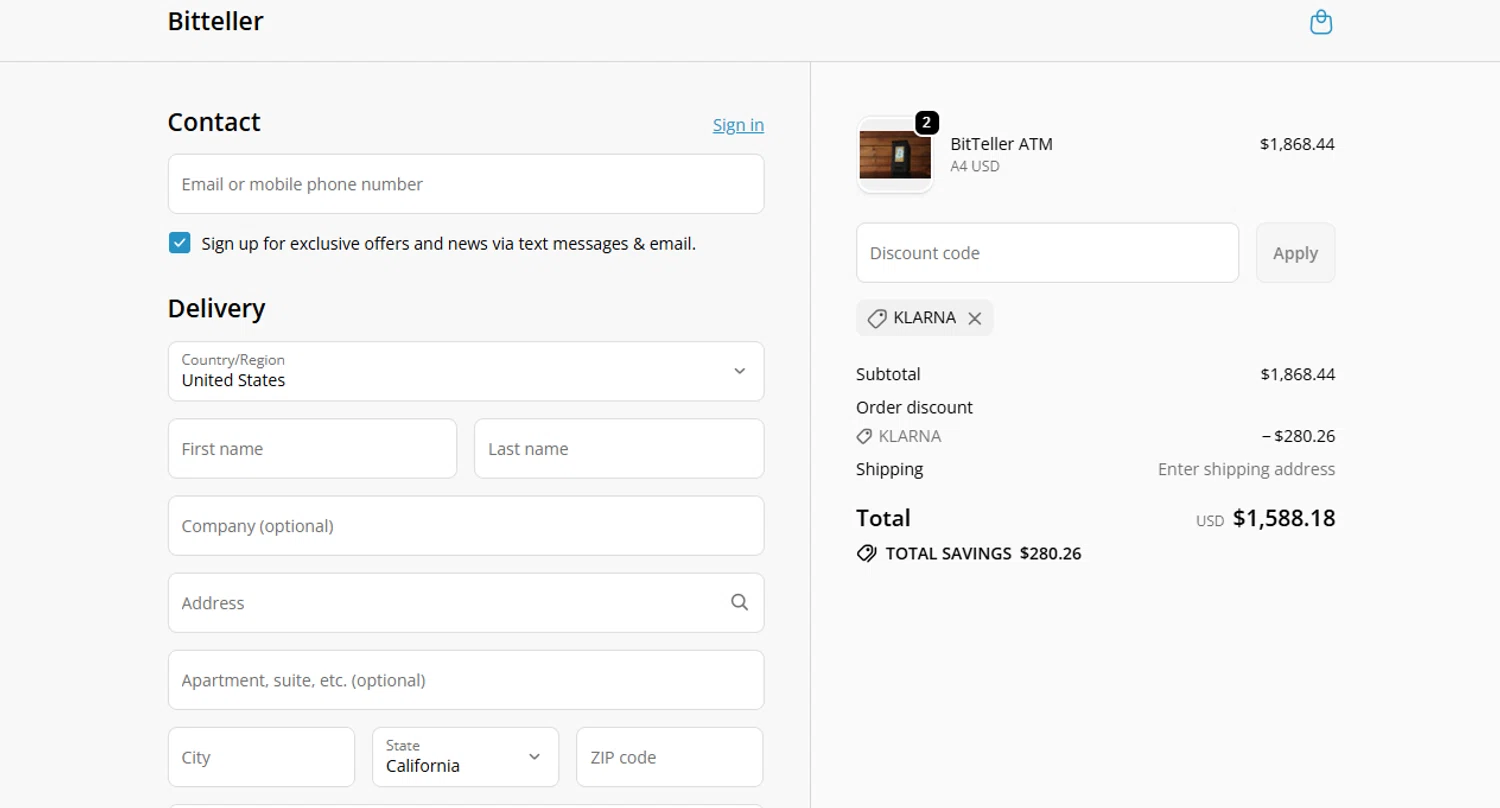1500x808 pixels.
Task: Focus the Address input field
Action: (x=466, y=603)
